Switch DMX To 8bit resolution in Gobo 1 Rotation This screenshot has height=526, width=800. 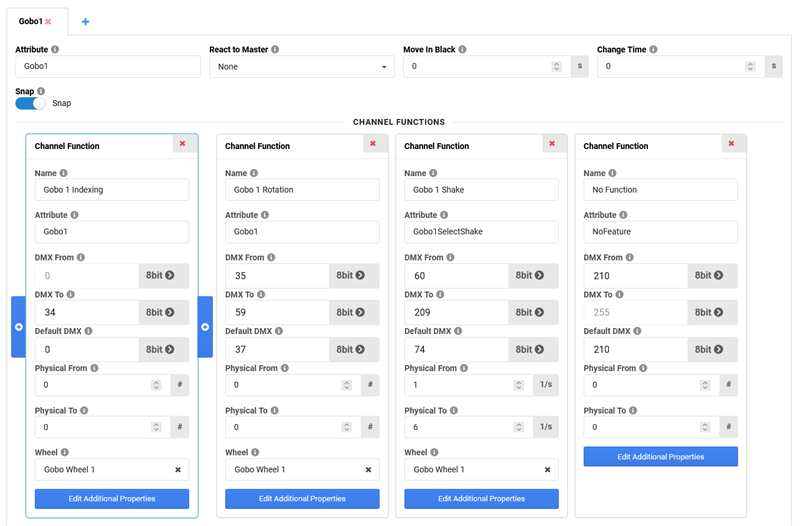[x=353, y=312]
